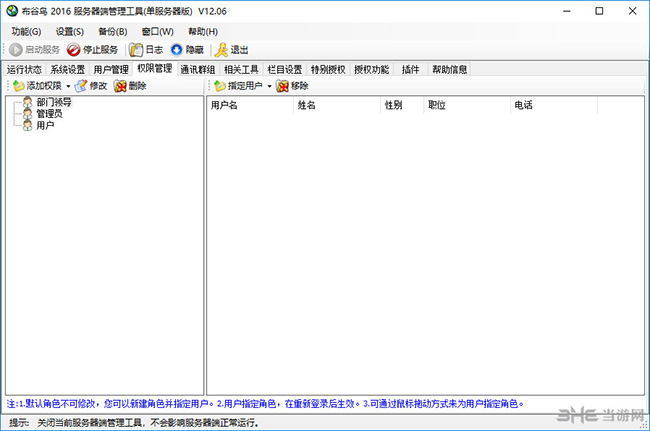This screenshot has width=650, height=431.
Task: Click the globe application icon in title bar
Action: pyautogui.click(x=12, y=11)
